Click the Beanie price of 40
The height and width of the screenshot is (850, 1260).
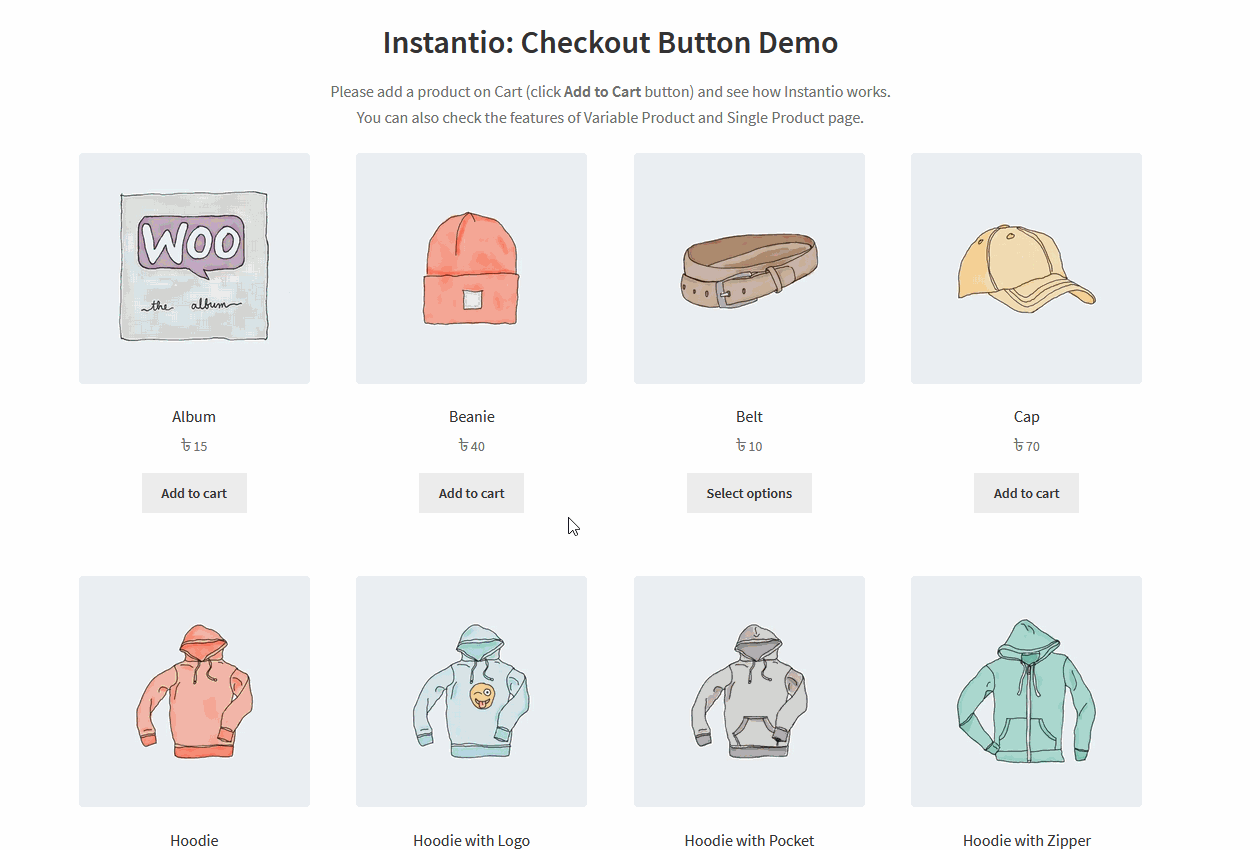click(x=472, y=446)
